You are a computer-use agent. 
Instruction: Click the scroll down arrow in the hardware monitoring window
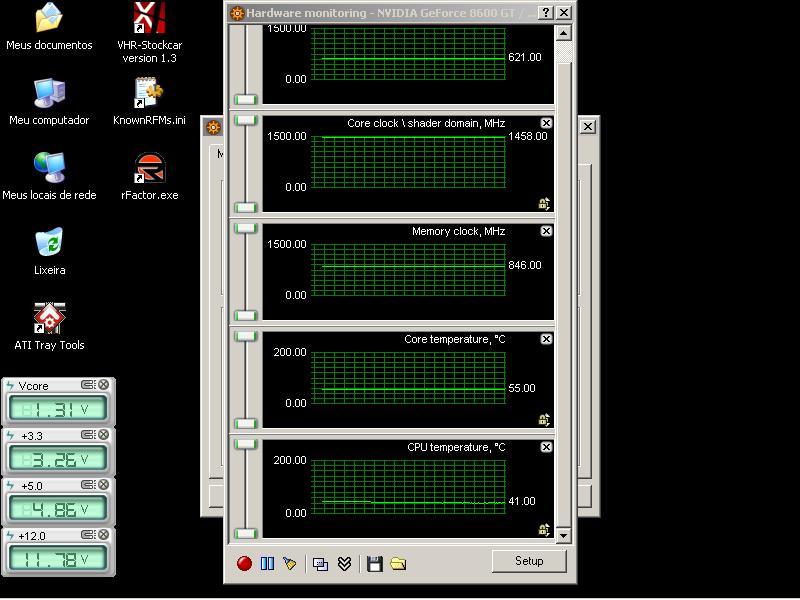pyautogui.click(x=563, y=535)
